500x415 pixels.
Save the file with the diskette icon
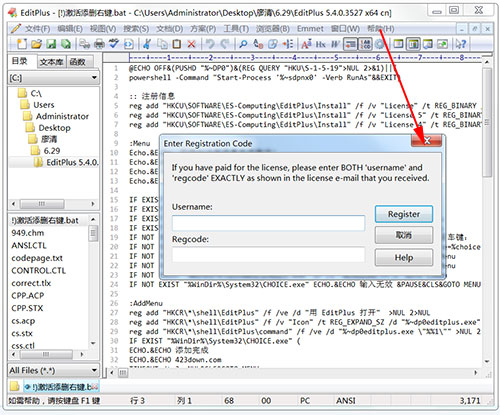[51, 44]
